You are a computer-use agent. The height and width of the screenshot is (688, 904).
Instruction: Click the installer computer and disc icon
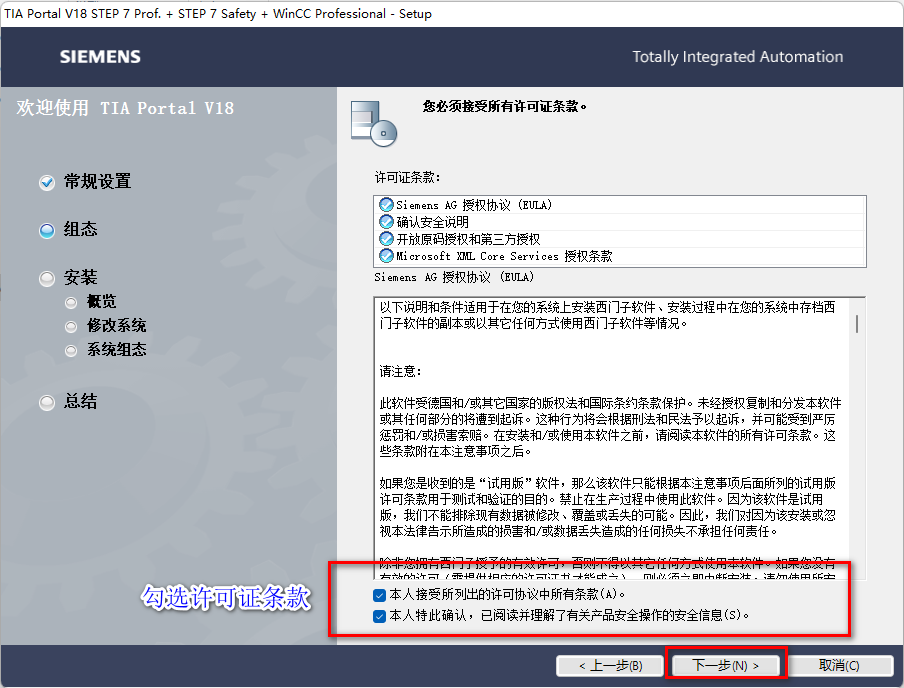(374, 123)
